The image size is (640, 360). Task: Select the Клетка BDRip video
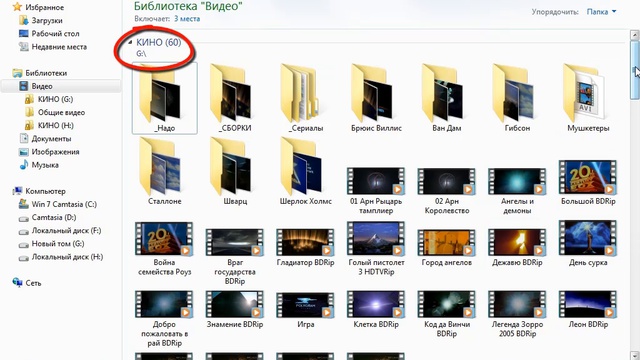pos(376,309)
